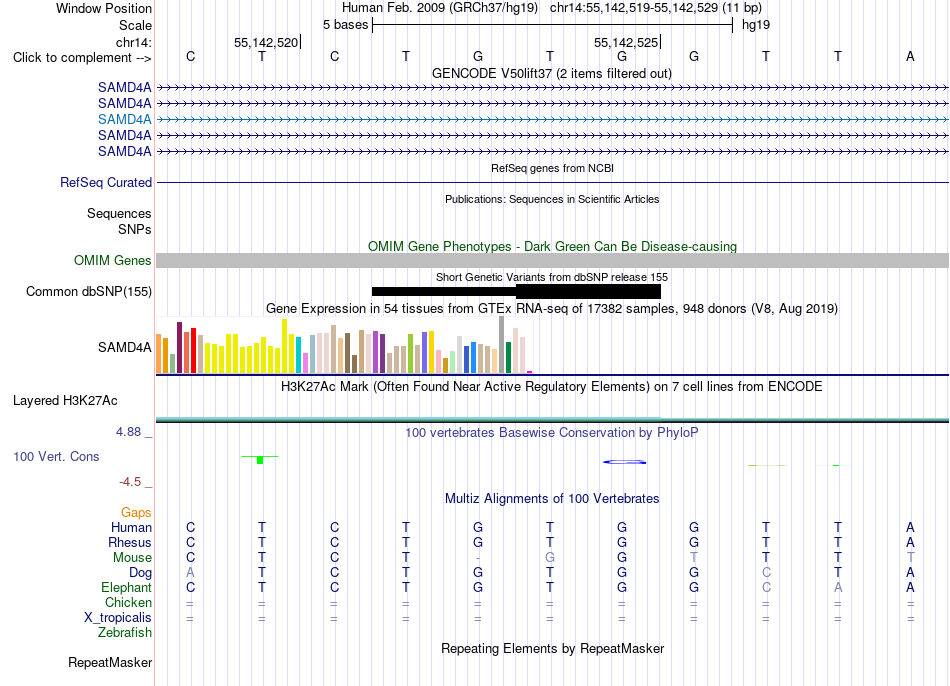The image size is (950, 686).
Task: Select the Human species label
Action: (131, 528)
